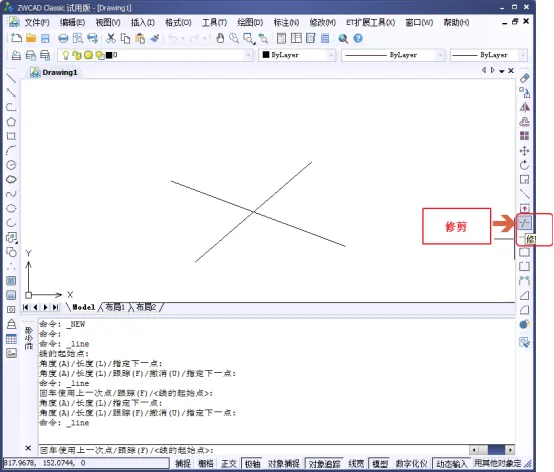Switch to the 布局1 layout tab
The image size is (554, 472).
point(115,307)
